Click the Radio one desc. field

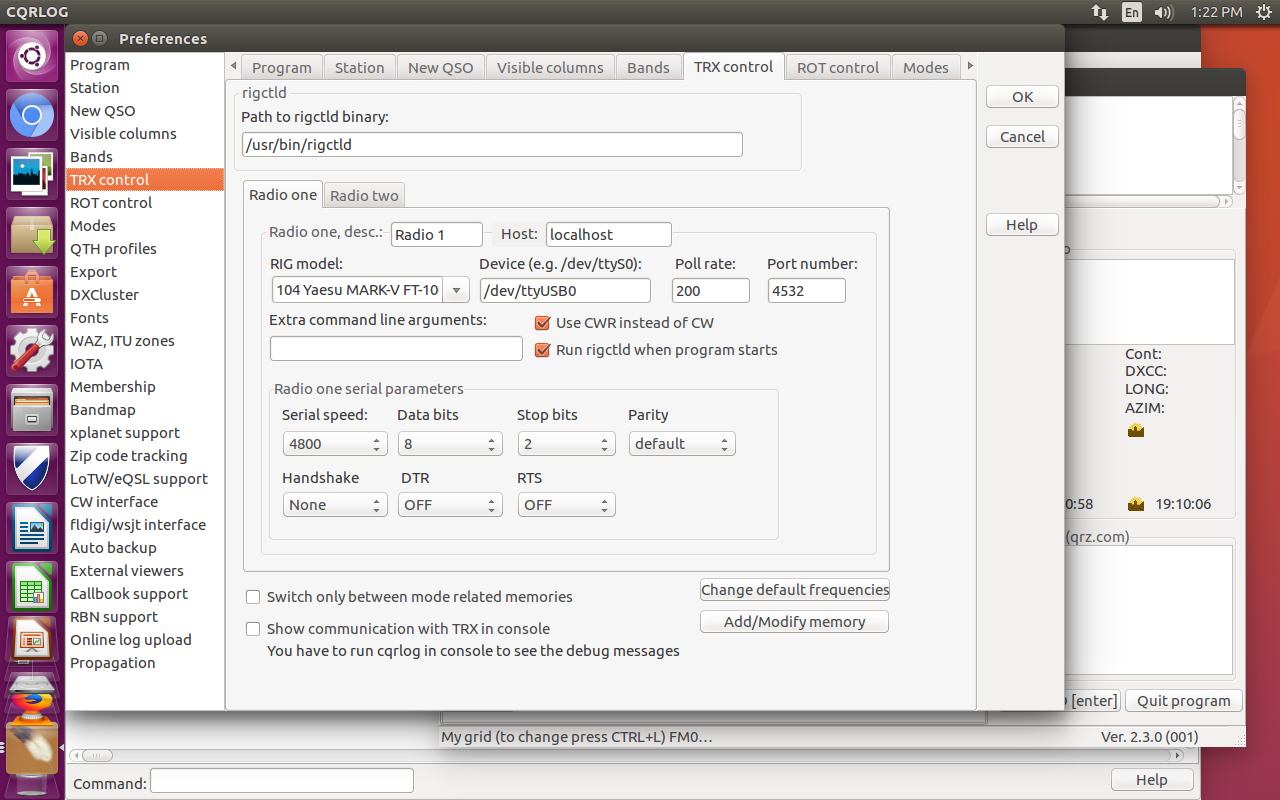pyautogui.click(x=437, y=234)
